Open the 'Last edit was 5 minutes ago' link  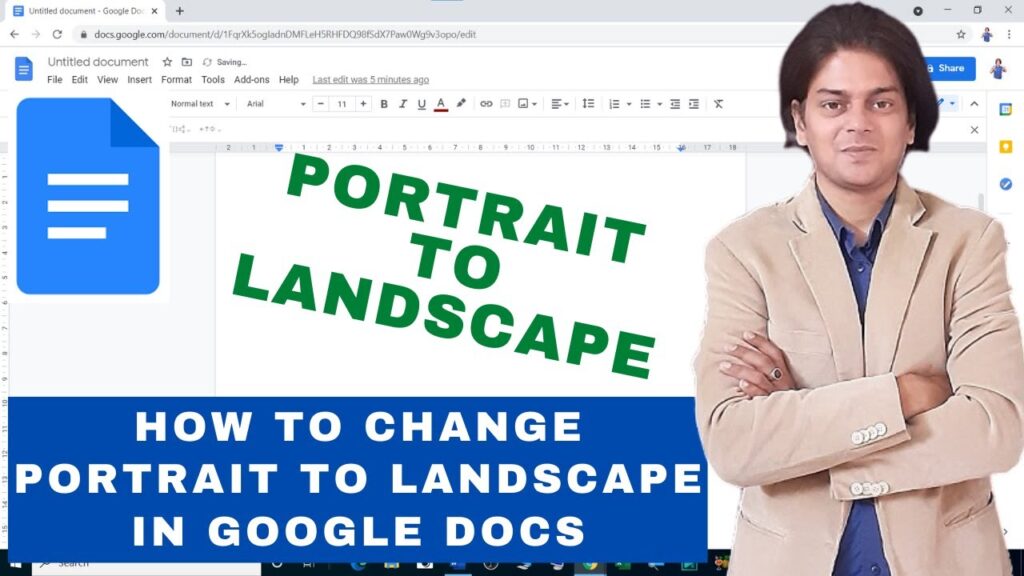(x=370, y=80)
